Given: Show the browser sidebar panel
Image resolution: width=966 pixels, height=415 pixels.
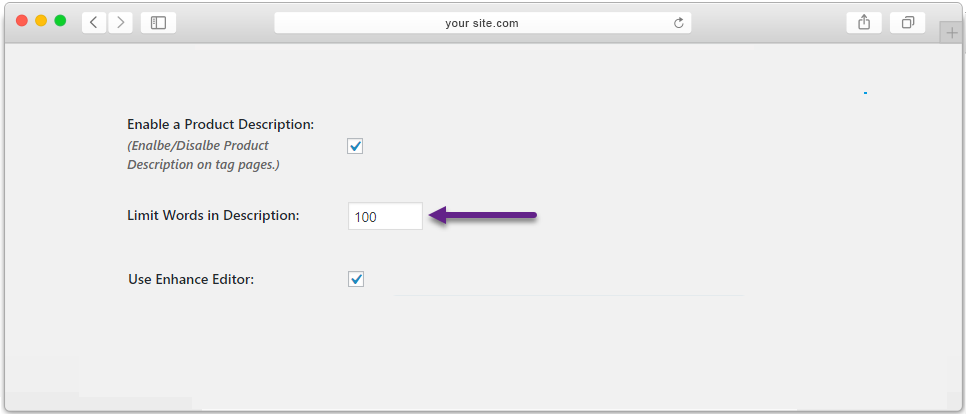Looking at the screenshot, I should (x=158, y=23).
